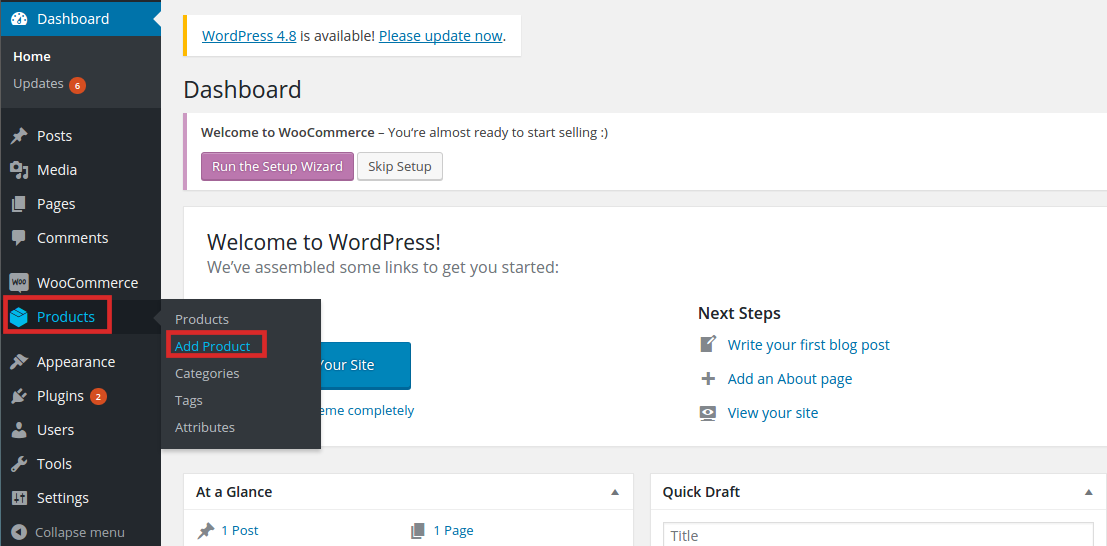
Task: Click the Collapse menu arrow icon
Action: pos(19,532)
